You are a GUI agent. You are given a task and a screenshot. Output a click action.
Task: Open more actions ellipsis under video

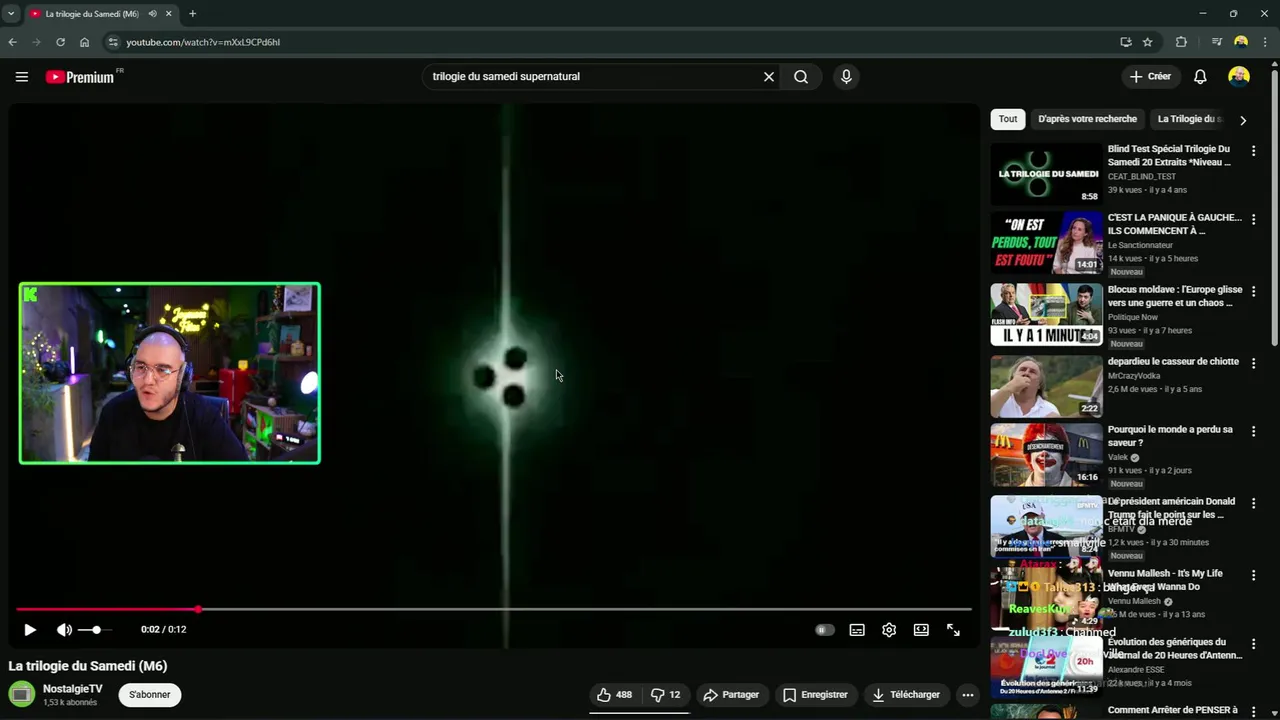click(967, 694)
